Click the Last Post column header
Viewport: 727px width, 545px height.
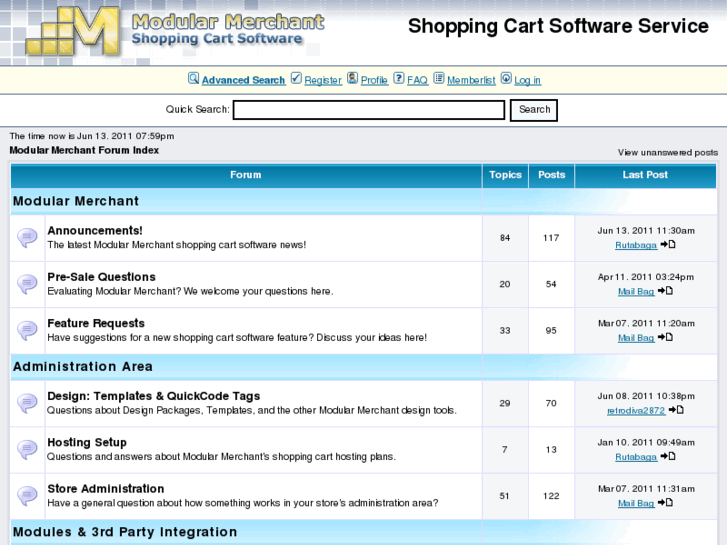(645, 175)
